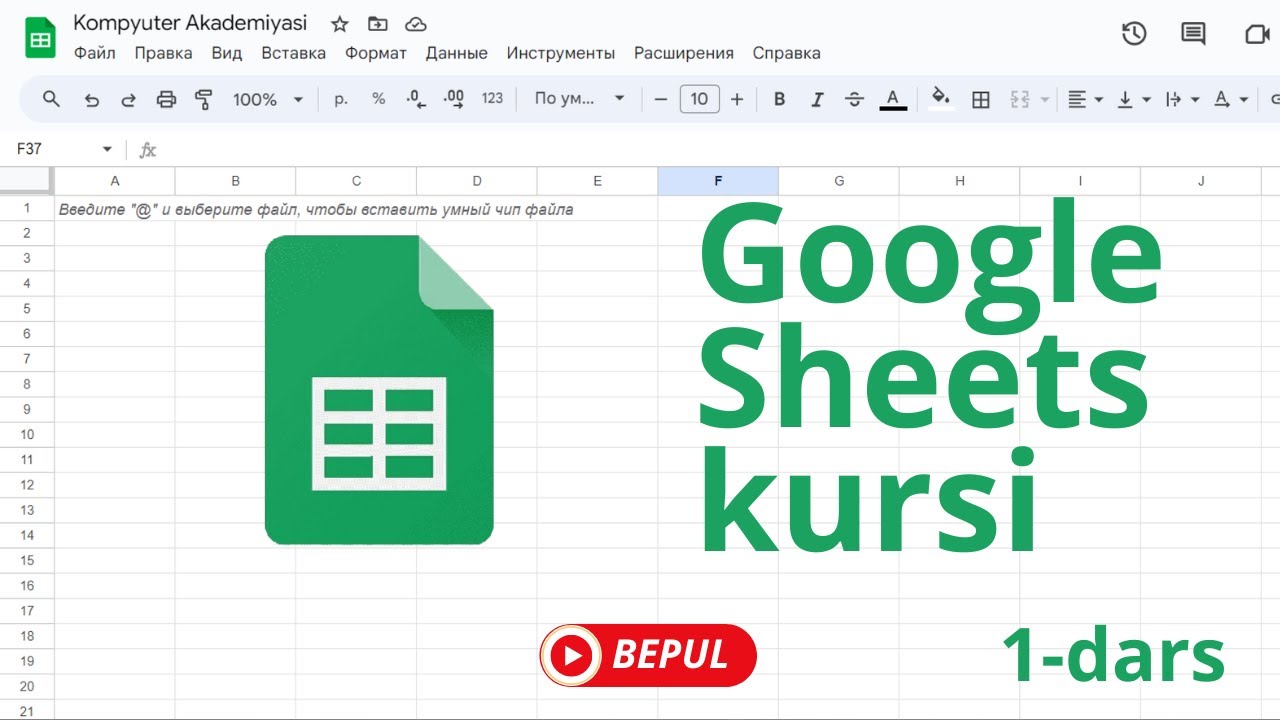Screen dimensions: 1280x720
Task: Toggle italic formatting
Action: tap(817, 99)
